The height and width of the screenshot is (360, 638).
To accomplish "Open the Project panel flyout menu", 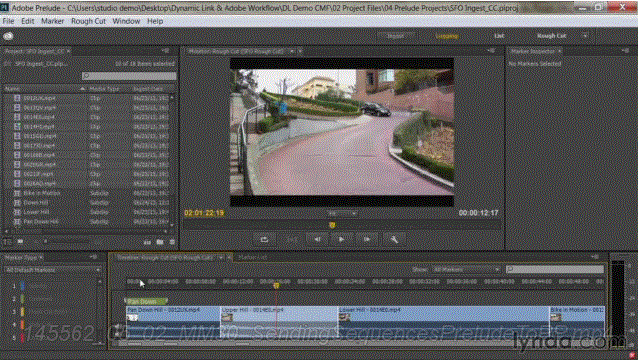I will pyautogui.click(x=166, y=51).
